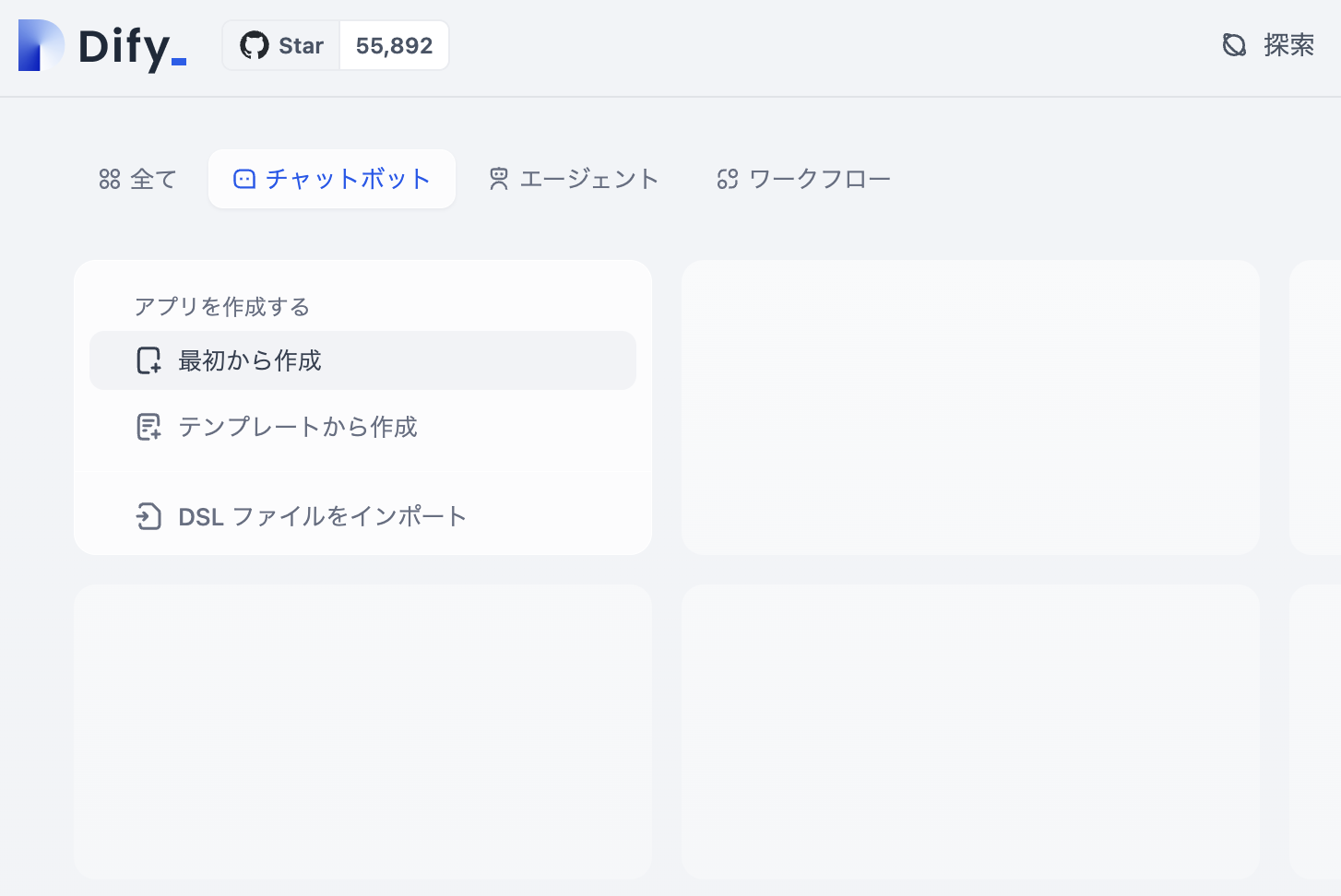Open 探索 in the top bar
The image size is (1341, 896).
tap(1289, 44)
